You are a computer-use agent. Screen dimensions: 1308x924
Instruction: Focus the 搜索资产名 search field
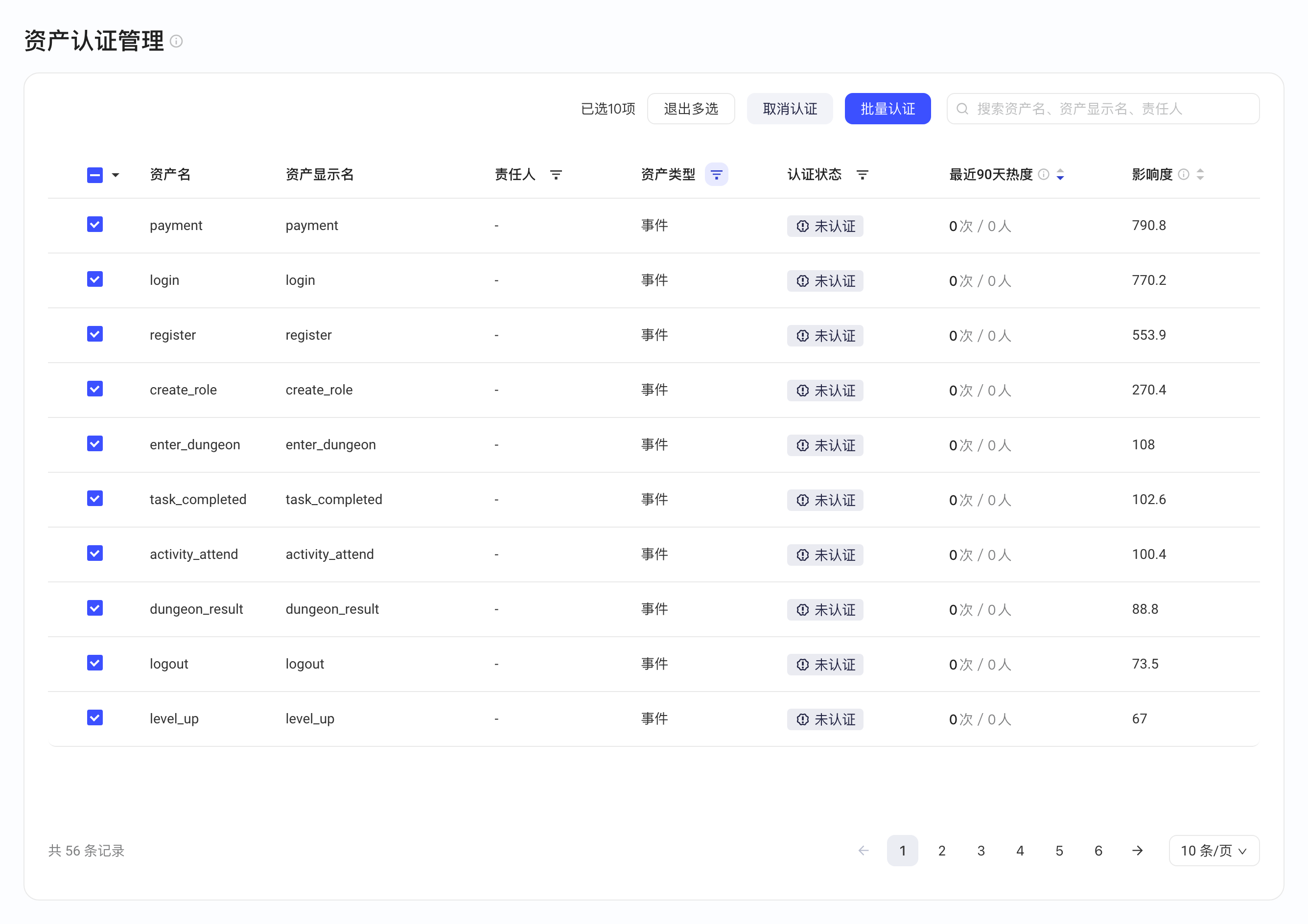pos(1103,109)
